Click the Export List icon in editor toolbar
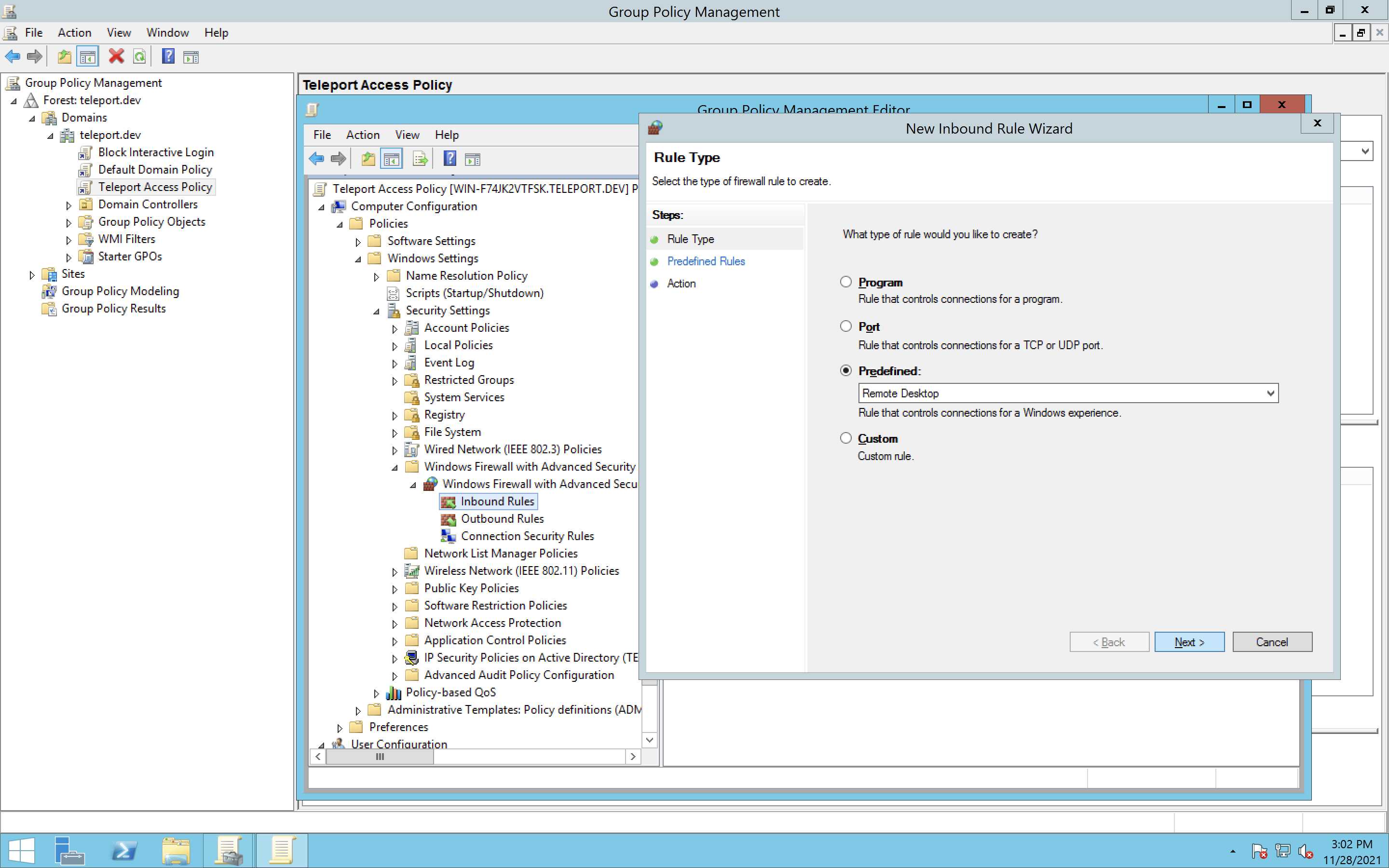The height and width of the screenshot is (868, 1389). (420, 159)
